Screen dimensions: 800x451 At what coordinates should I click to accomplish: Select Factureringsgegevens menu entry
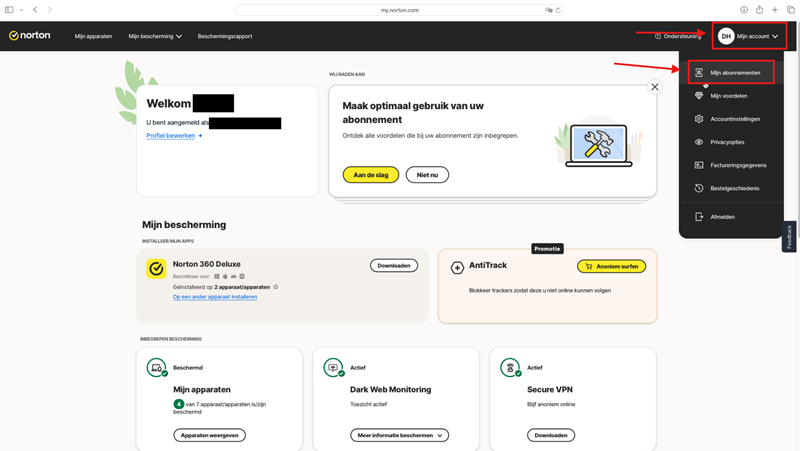(x=731, y=165)
